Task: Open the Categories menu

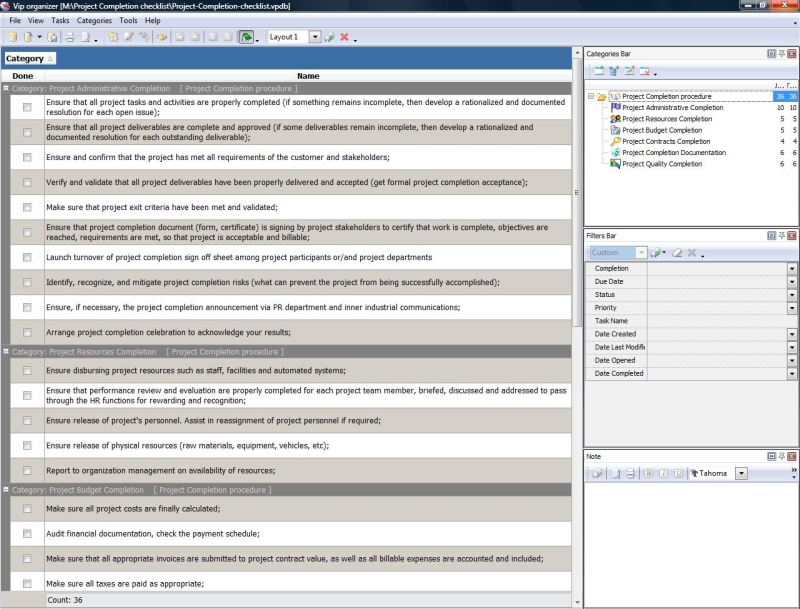Action: [94, 20]
